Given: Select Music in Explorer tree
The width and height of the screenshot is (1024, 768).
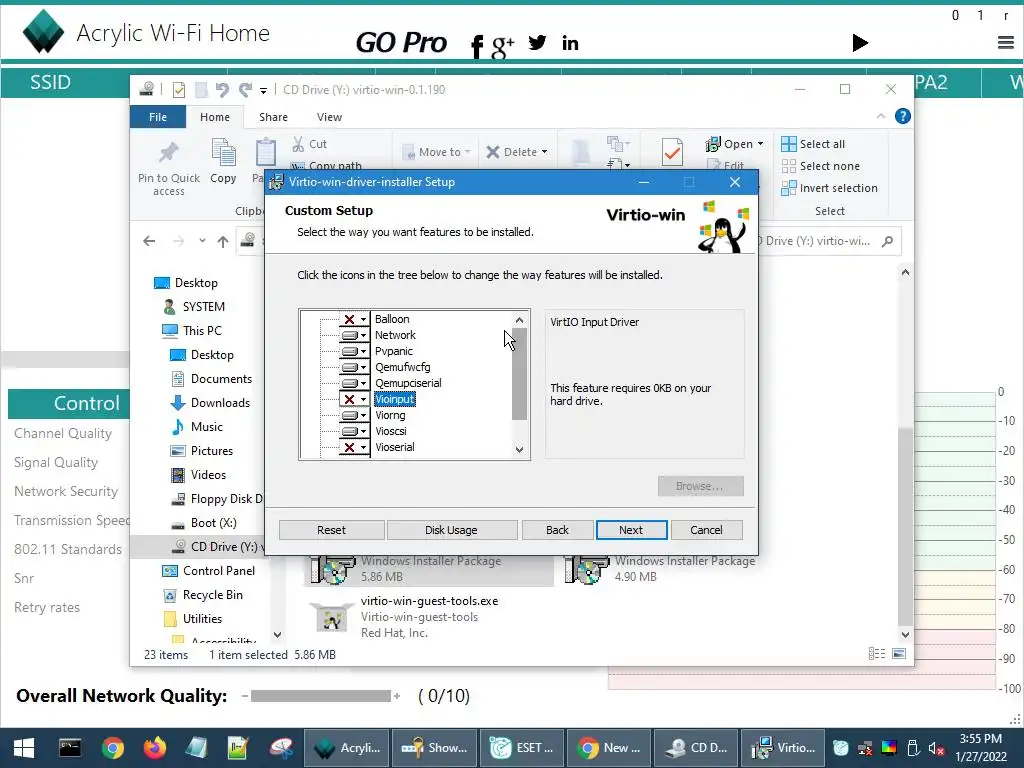Looking at the screenshot, I should [196, 427].
